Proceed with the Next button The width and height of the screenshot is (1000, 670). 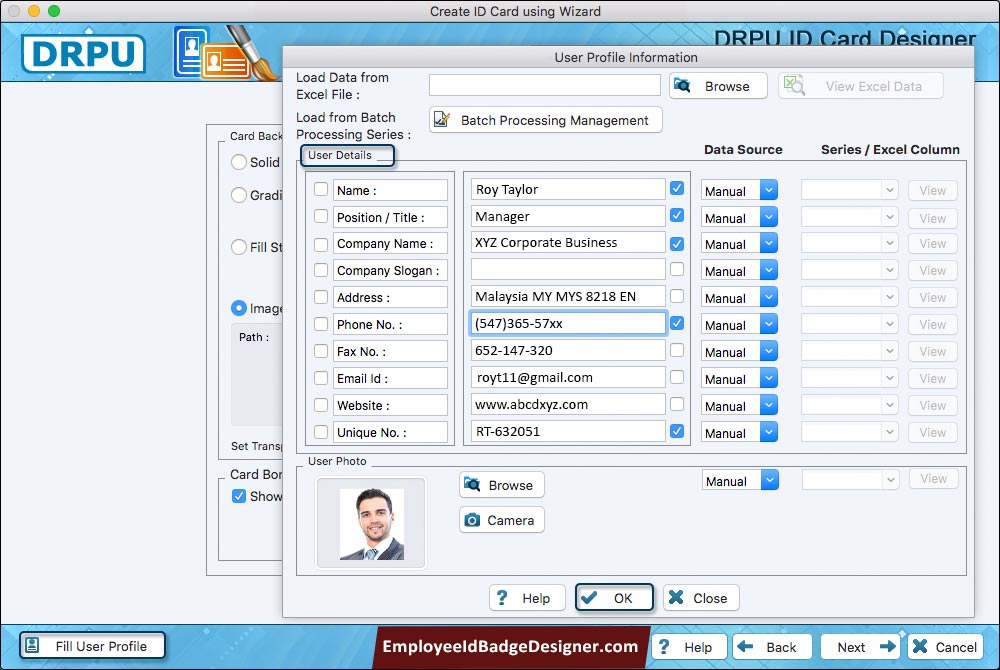coord(860,647)
